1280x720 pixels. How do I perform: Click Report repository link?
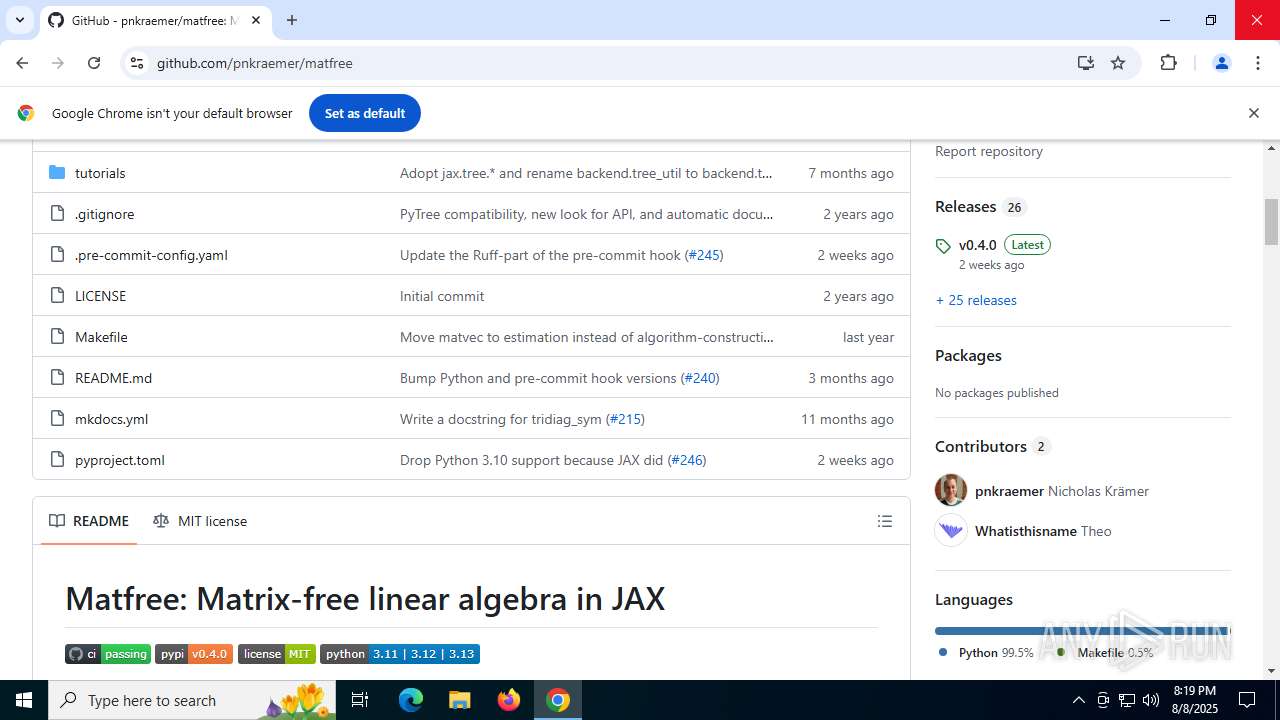pos(989,151)
